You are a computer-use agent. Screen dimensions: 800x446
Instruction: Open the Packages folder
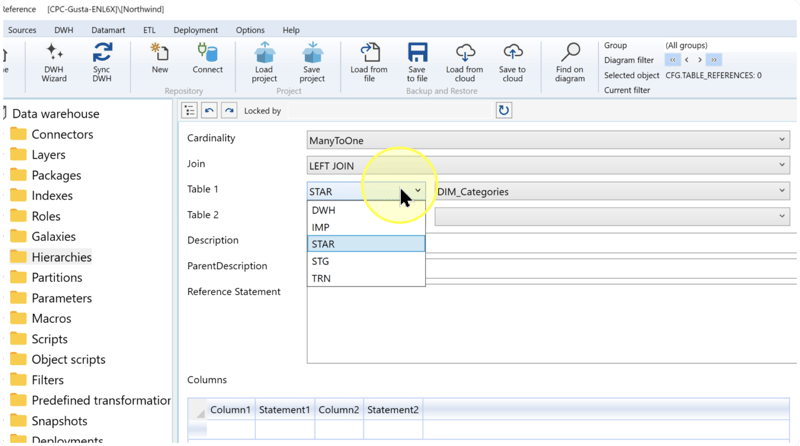(56, 175)
